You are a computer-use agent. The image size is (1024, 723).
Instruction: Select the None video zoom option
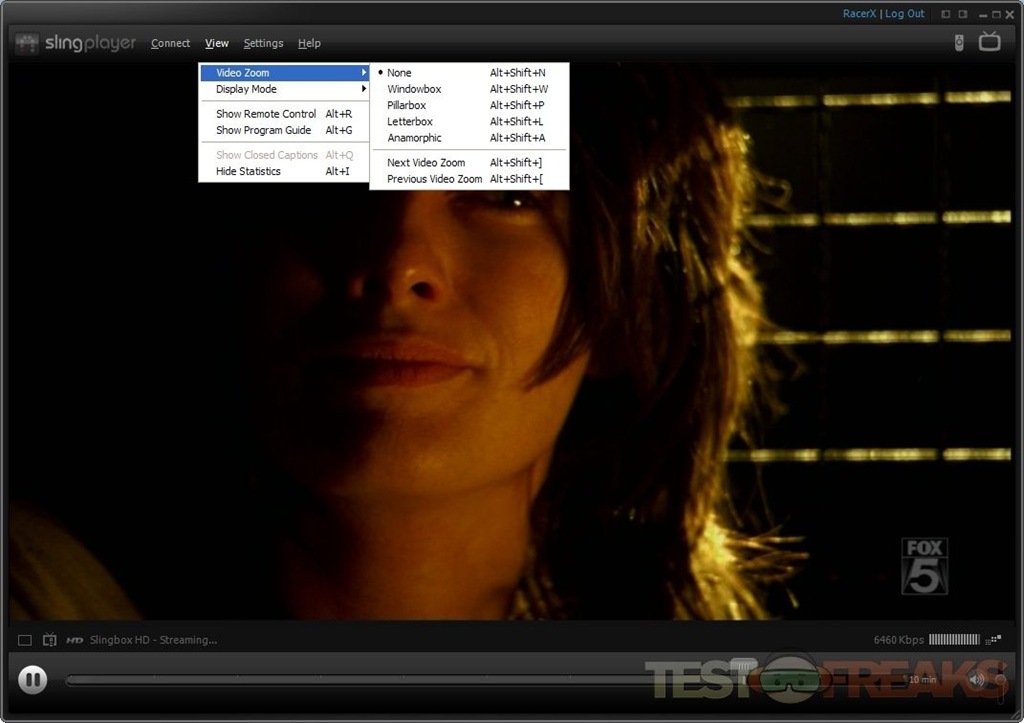pos(399,73)
